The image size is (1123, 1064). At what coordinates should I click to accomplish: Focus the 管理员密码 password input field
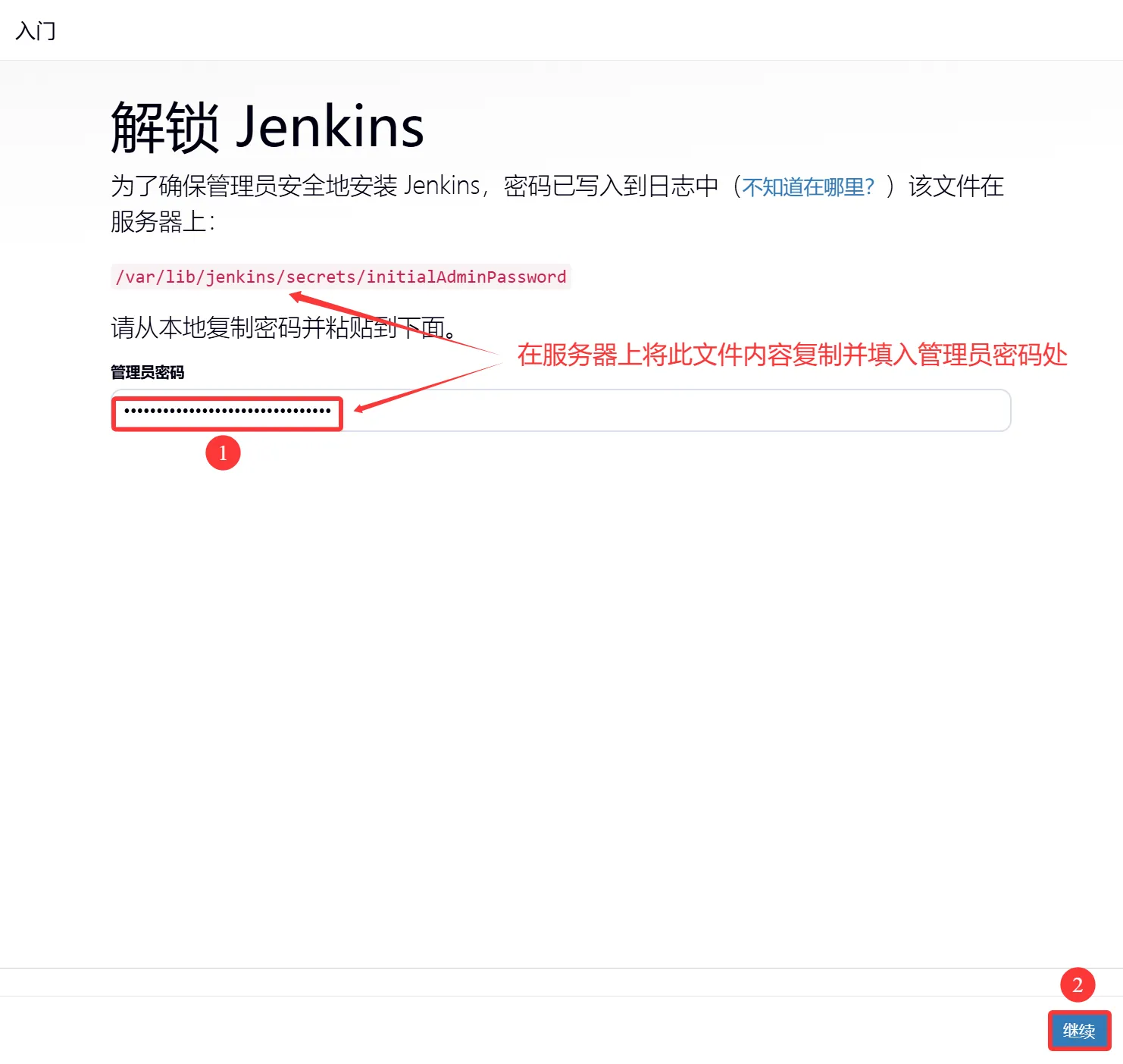point(561,411)
